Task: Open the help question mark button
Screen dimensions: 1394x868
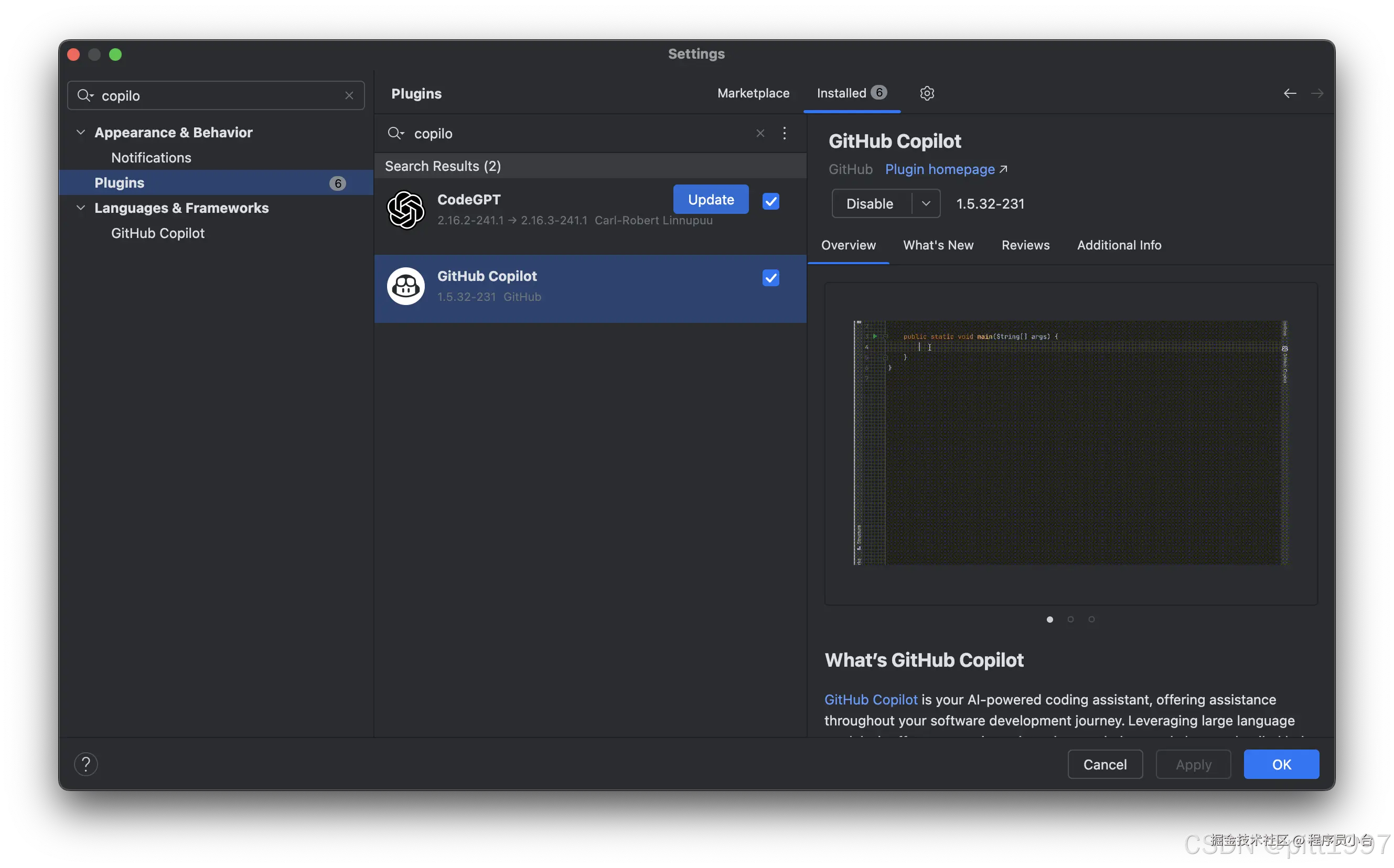Action: coord(85,764)
